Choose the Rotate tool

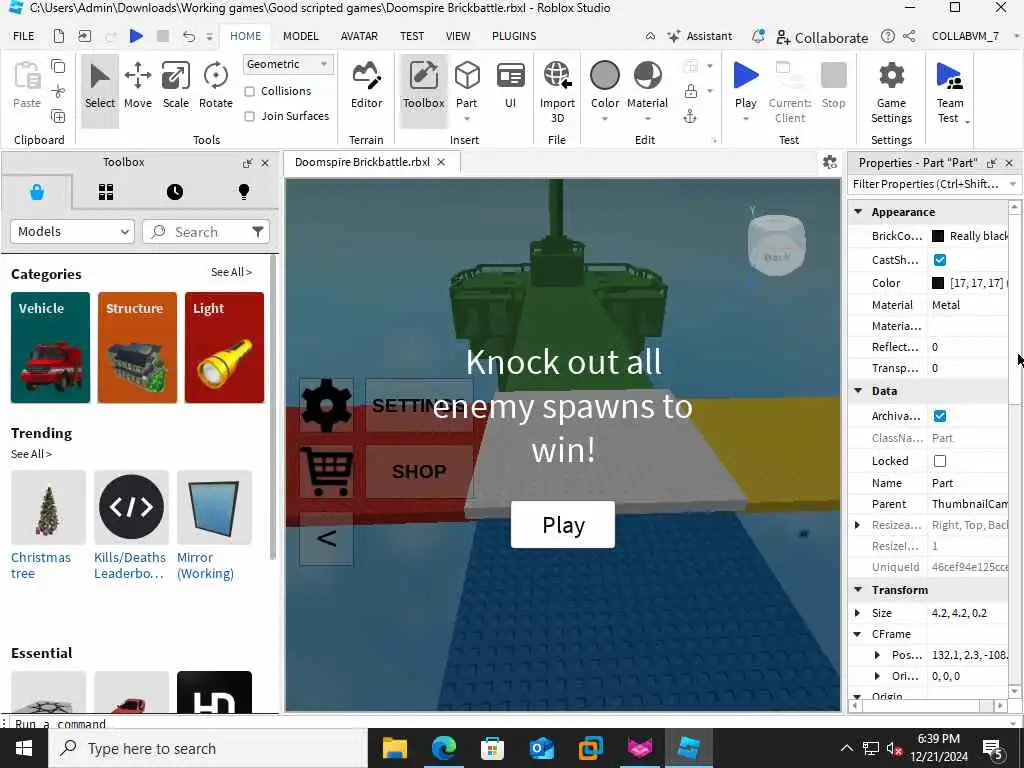(x=216, y=85)
